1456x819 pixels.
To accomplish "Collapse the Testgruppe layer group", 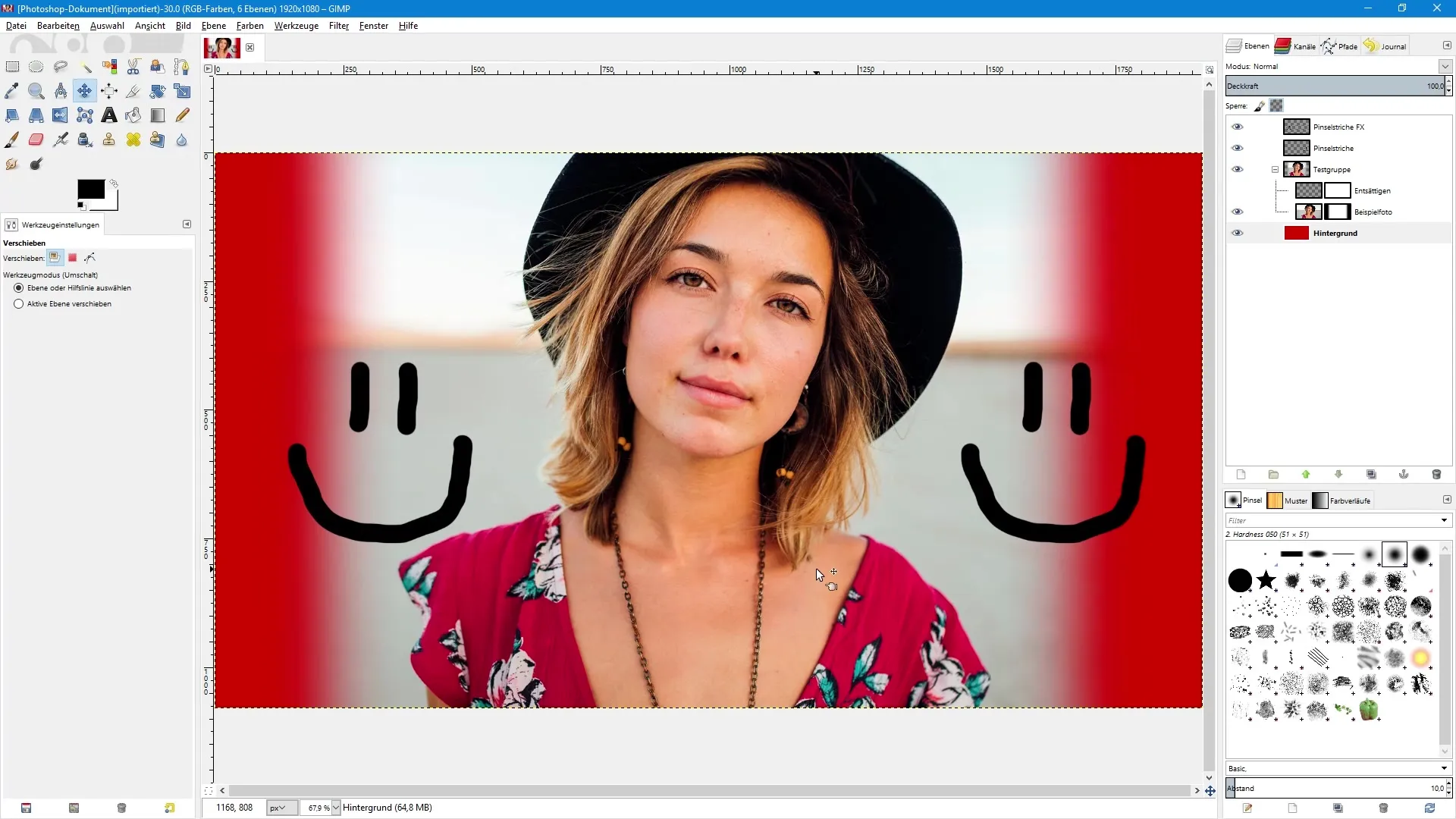I will 1275,170.
